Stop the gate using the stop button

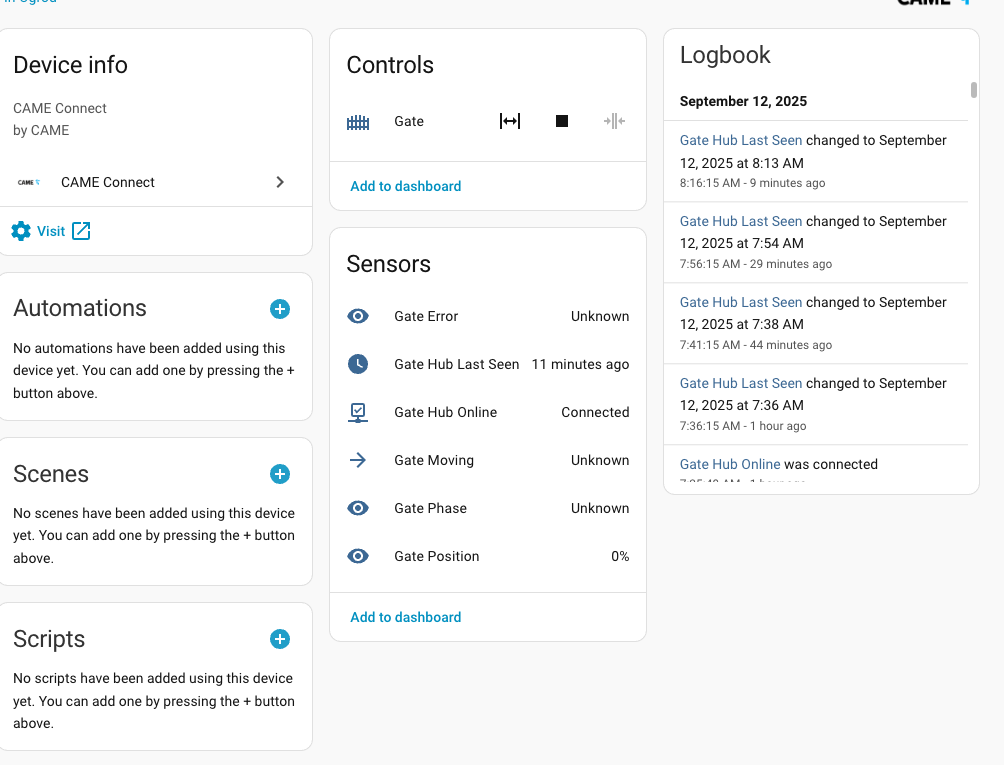pos(562,121)
